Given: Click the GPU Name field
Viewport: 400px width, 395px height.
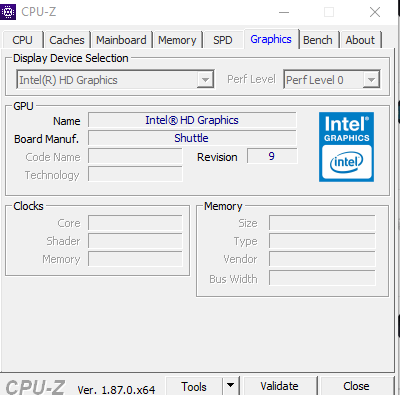Looking at the screenshot, I should coord(192,120).
